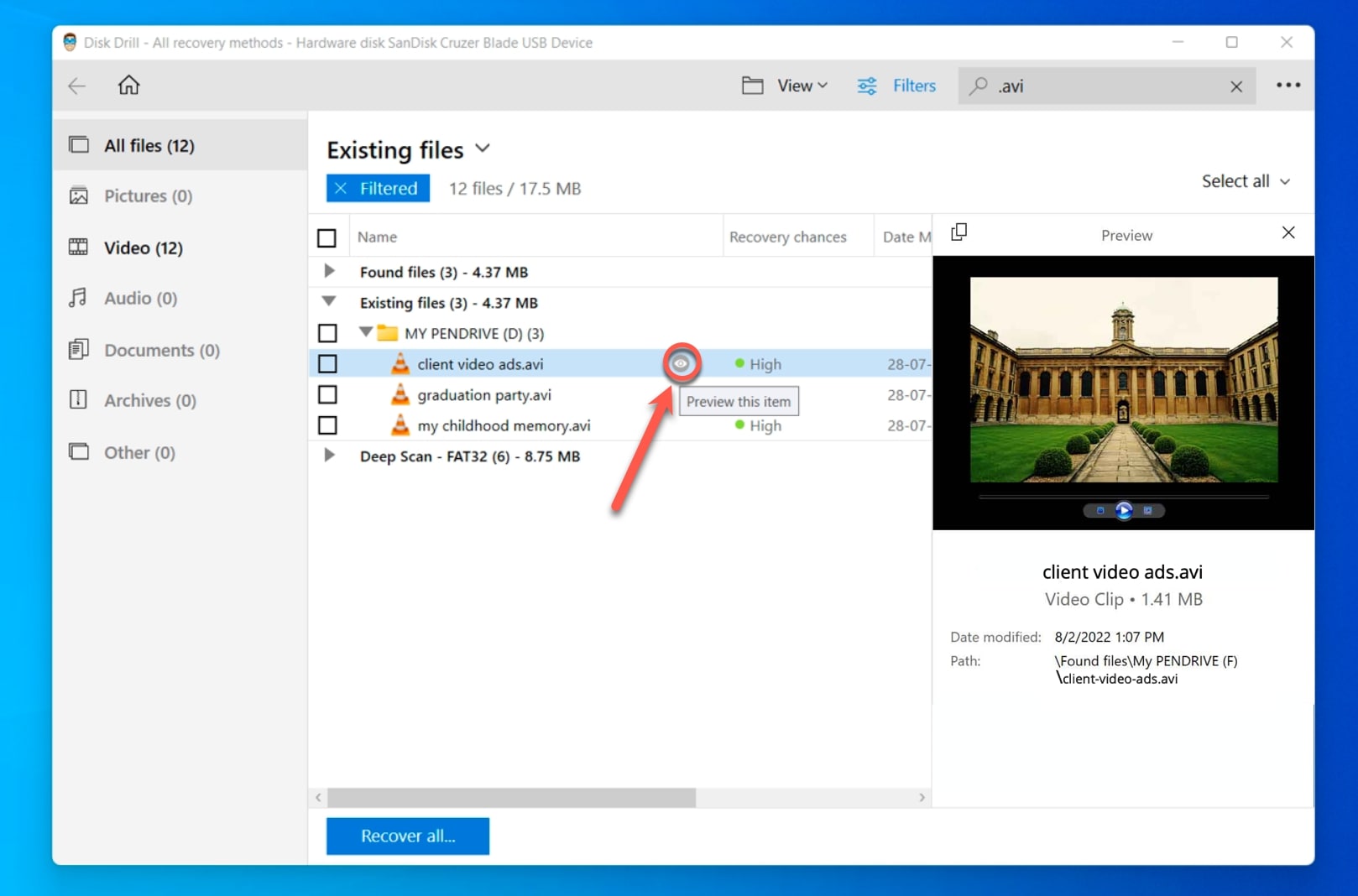
Task: Select the client video ads.avi file name
Action: (x=480, y=364)
